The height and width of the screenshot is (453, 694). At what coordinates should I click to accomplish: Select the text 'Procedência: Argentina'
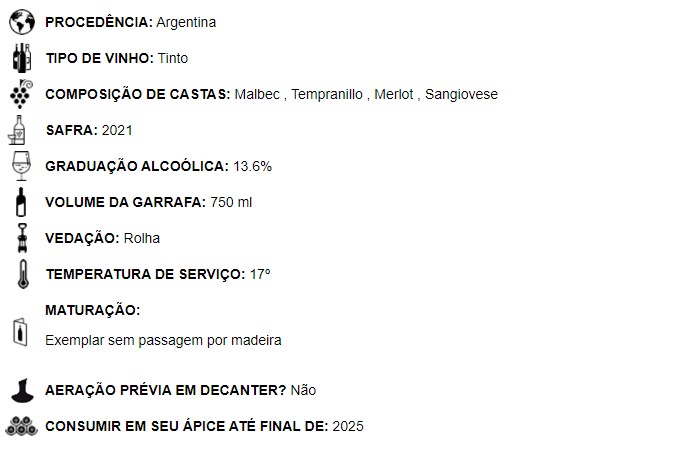130,22
